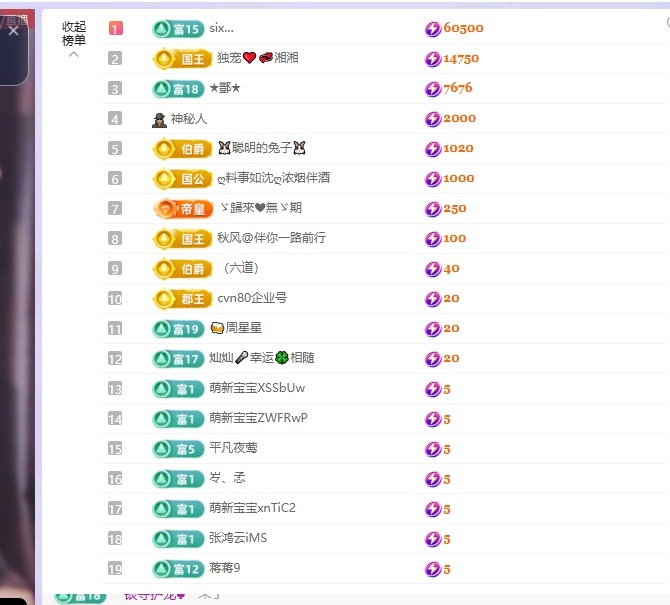Click the score value 7676
Viewport: 670px width, 605px height.
(x=458, y=88)
